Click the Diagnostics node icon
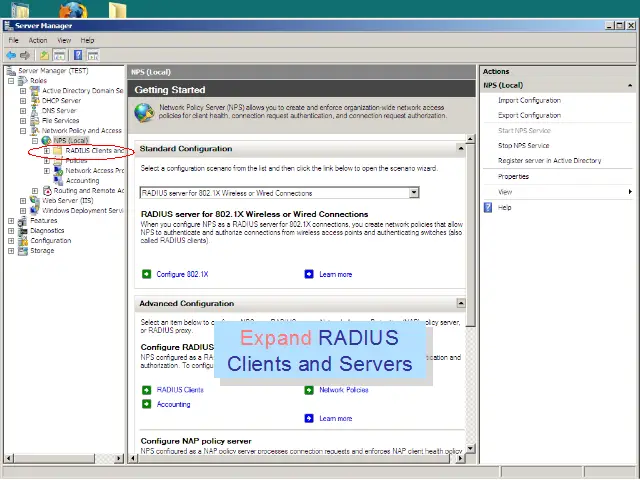640x480 pixels. [23, 231]
